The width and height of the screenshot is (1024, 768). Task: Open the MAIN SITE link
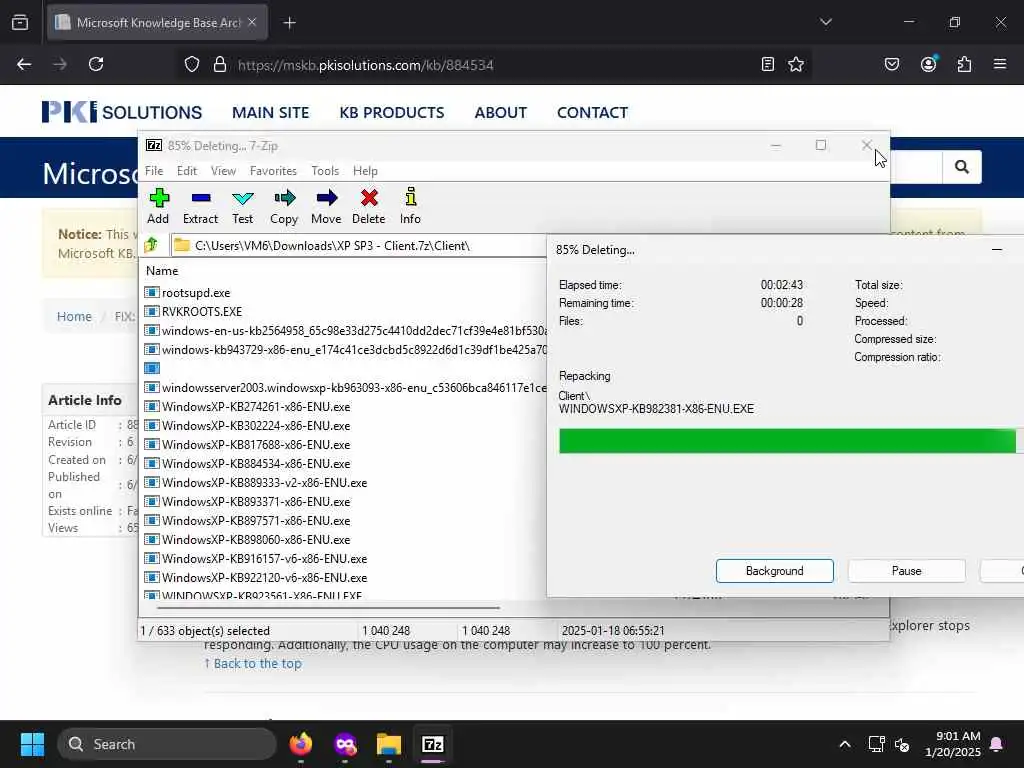[270, 112]
